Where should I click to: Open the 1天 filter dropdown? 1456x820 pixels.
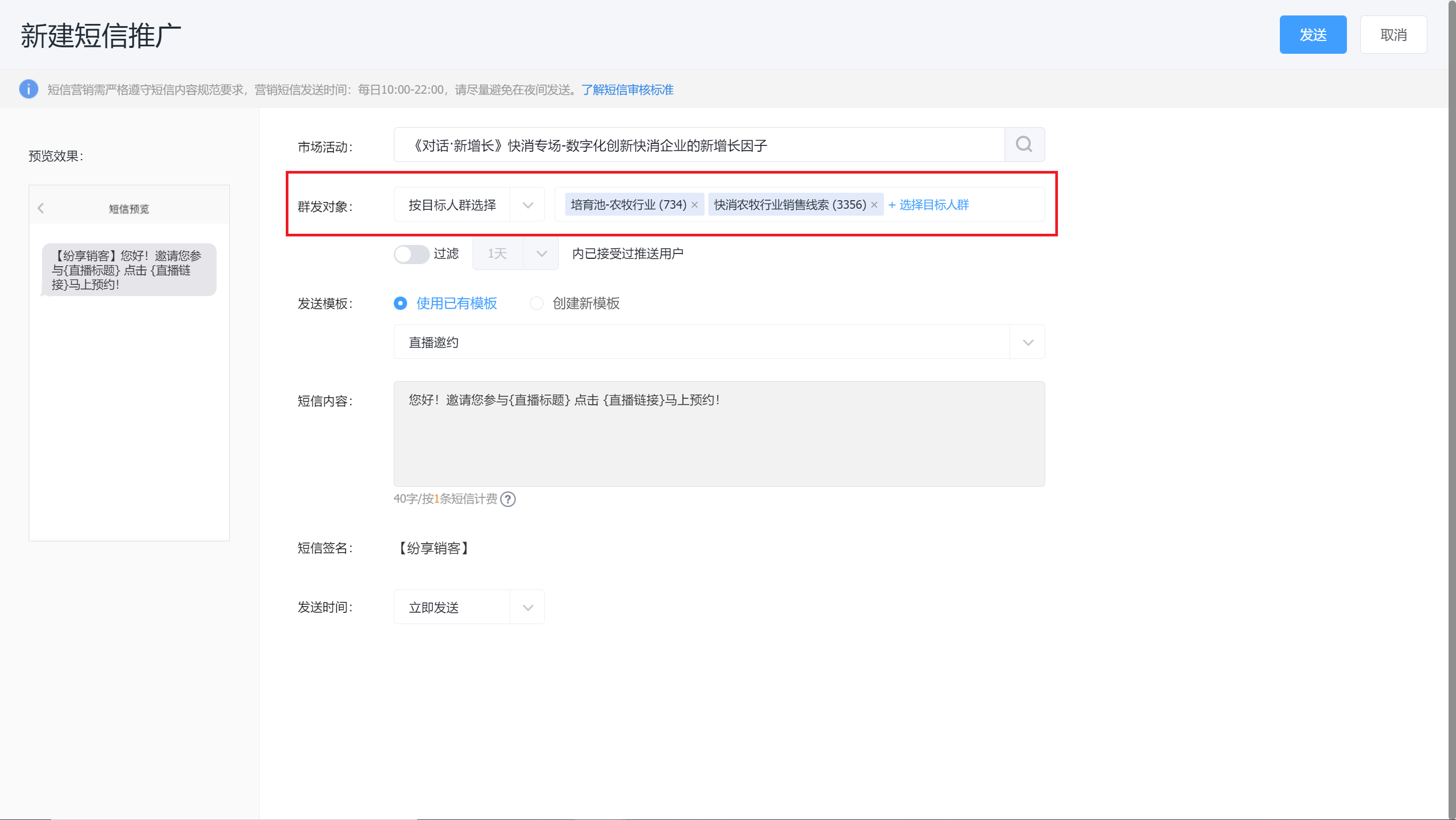point(516,253)
